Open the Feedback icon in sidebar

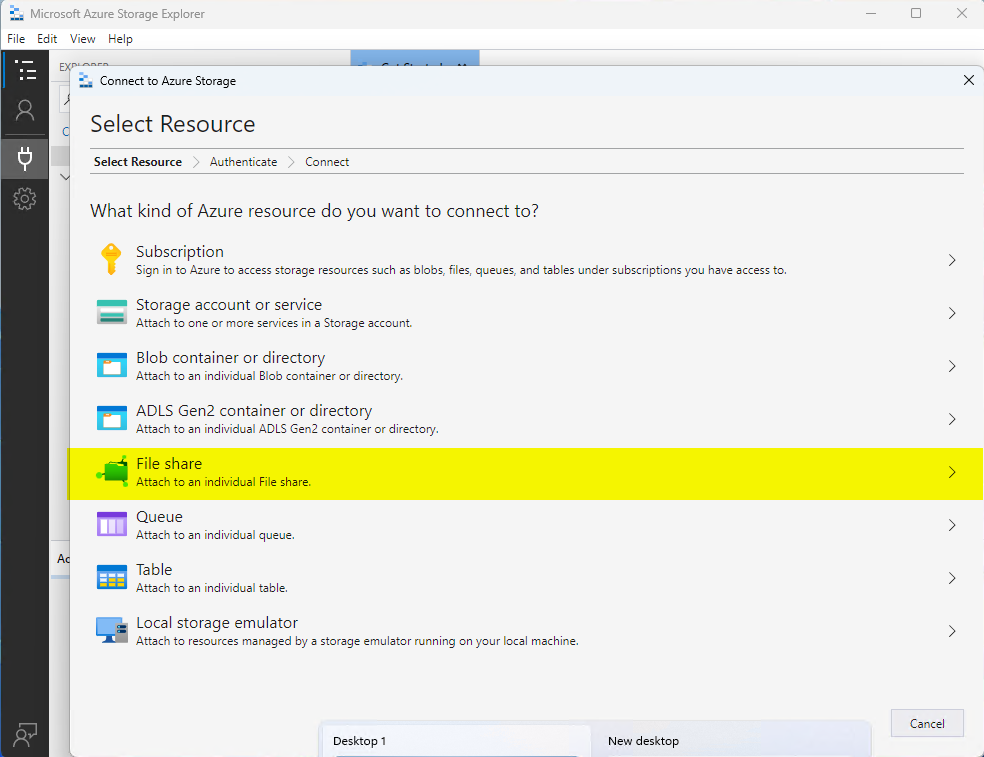click(x=25, y=735)
